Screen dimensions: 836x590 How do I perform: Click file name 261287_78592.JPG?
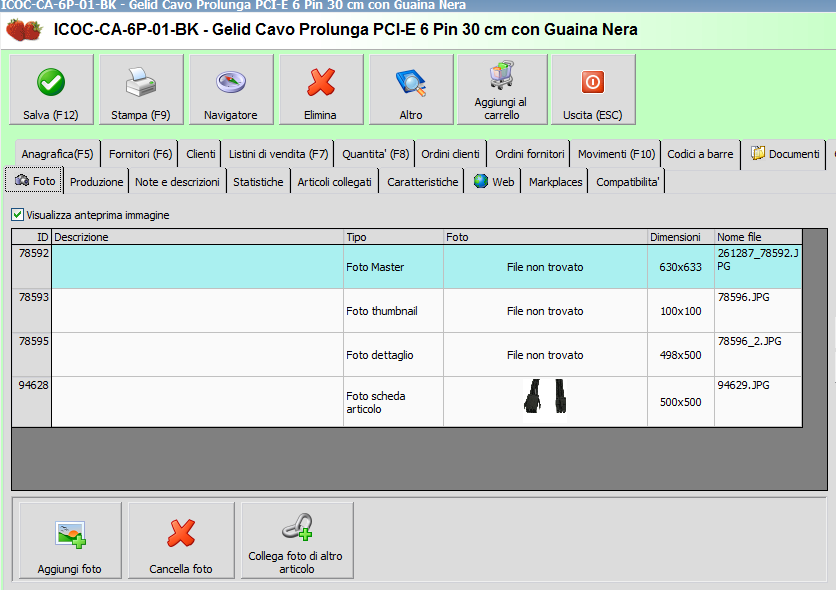[758, 260]
